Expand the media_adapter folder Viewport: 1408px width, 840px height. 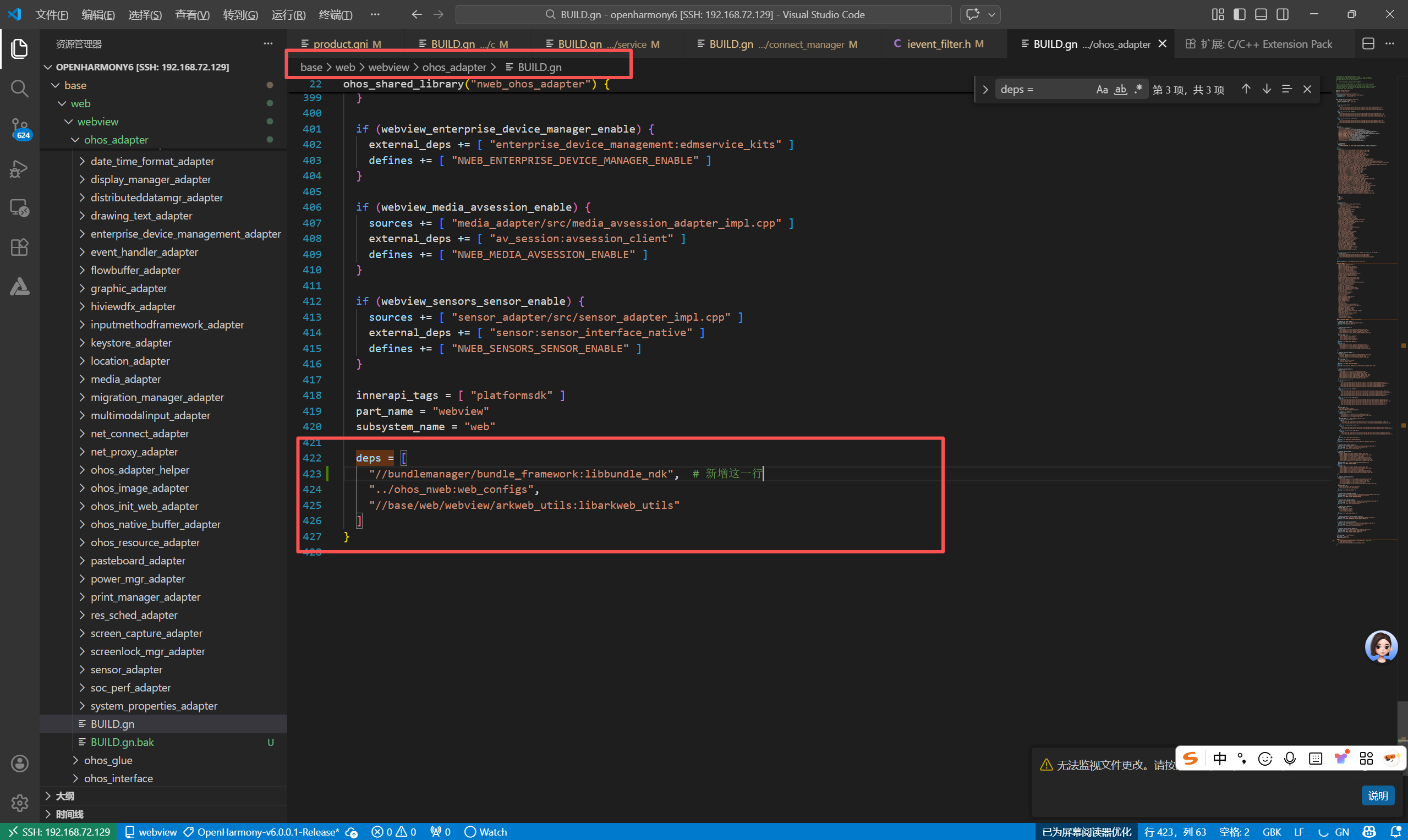coord(125,378)
